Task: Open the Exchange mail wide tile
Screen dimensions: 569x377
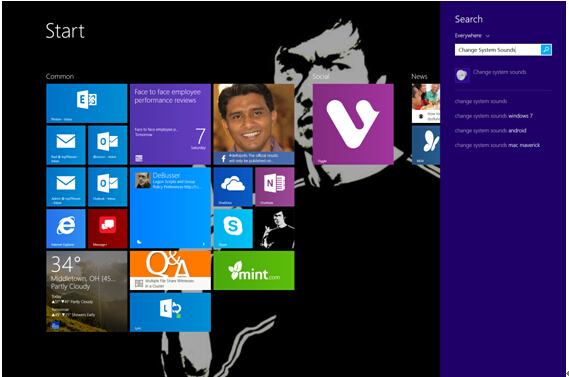Action: pos(87,103)
